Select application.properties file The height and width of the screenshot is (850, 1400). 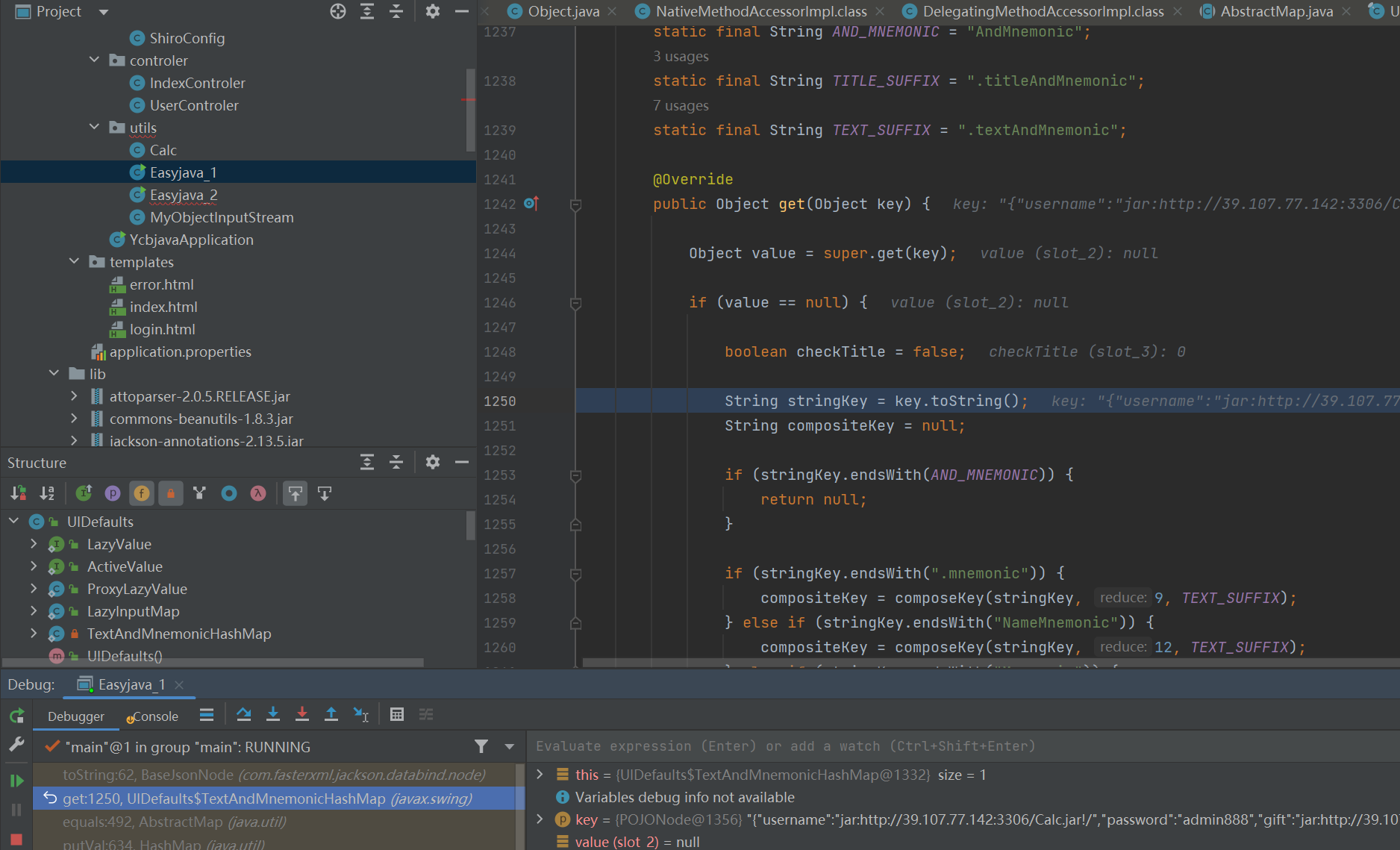click(x=181, y=351)
